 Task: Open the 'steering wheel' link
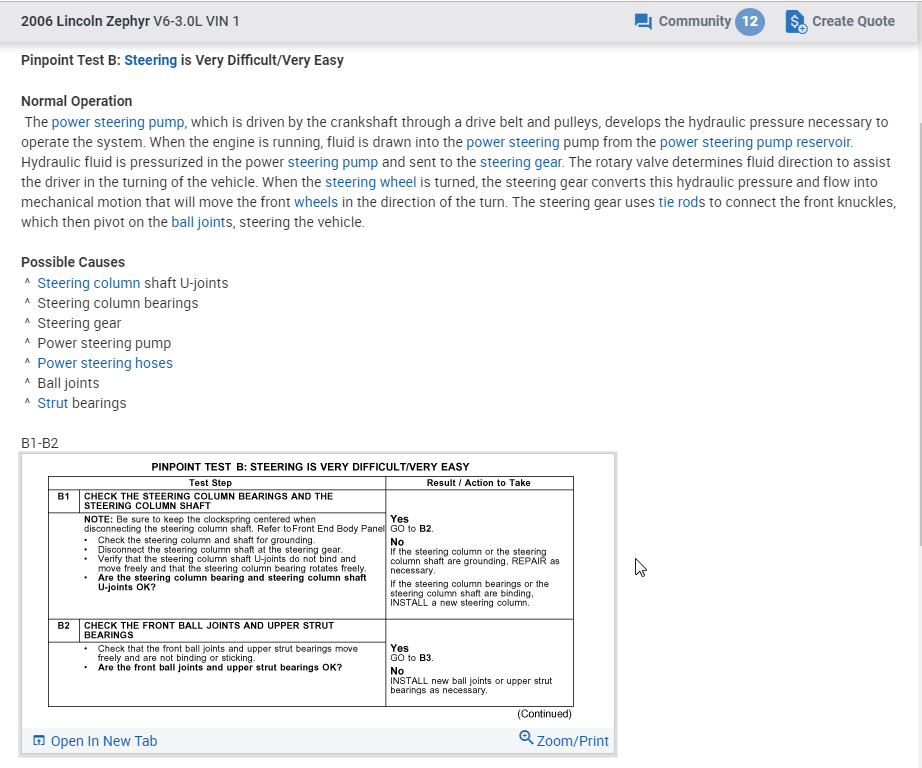[x=370, y=182]
